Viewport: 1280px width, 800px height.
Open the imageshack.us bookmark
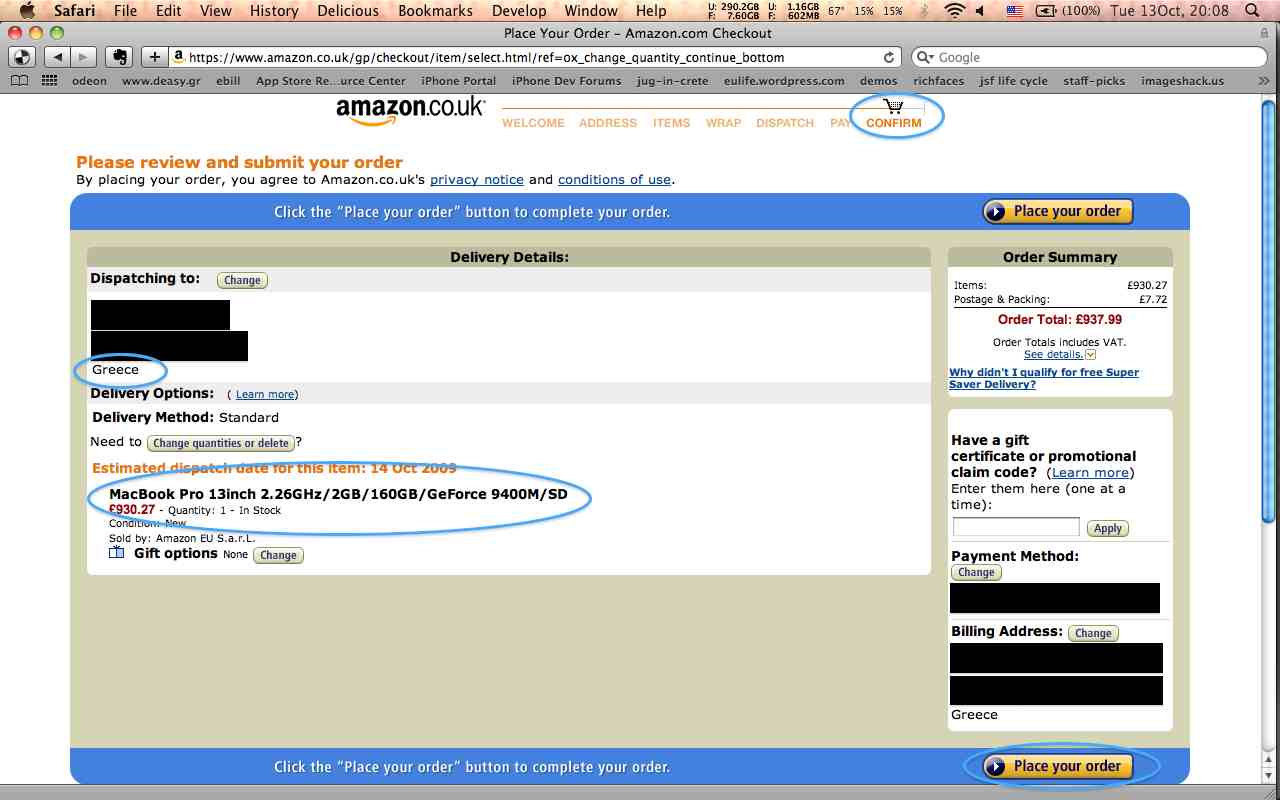(1182, 81)
